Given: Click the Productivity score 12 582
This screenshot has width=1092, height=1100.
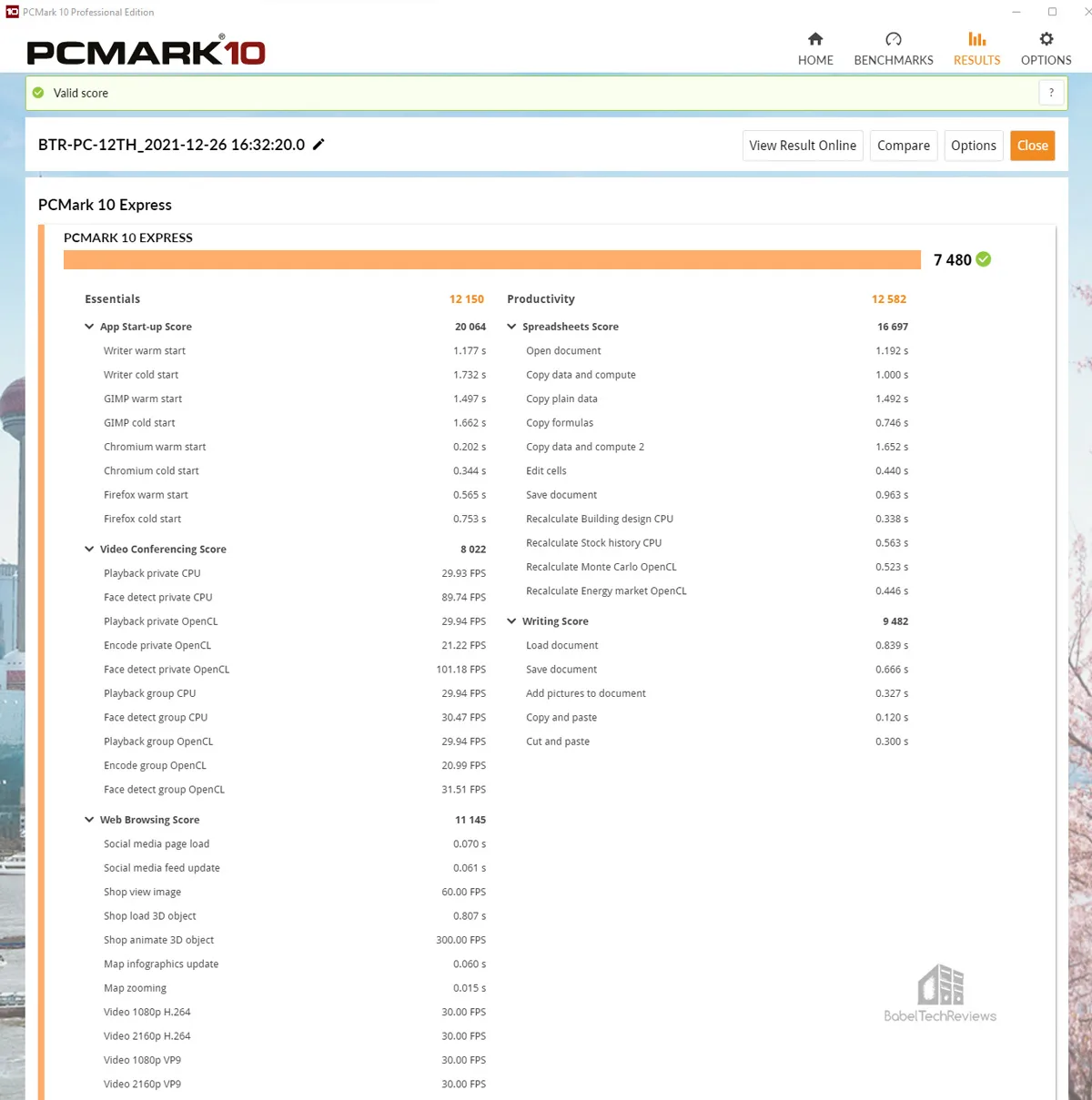Looking at the screenshot, I should coord(889,299).
